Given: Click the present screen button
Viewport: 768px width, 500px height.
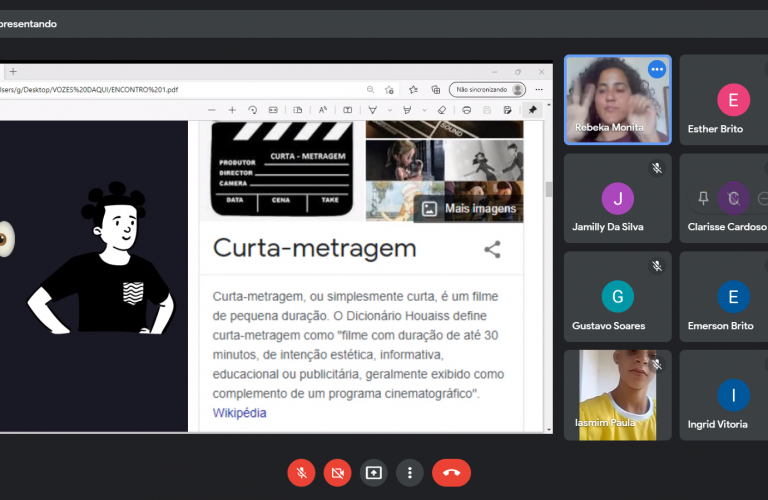Looking at the screenshot, I should click(x=373, y=472).
